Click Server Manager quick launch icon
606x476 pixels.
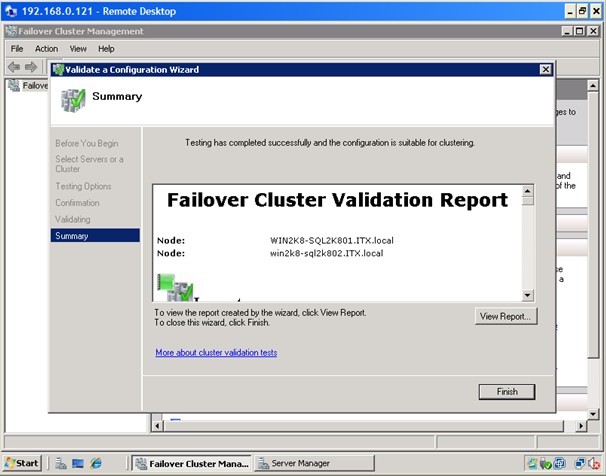pyautogui.click(x=61, y=463)
